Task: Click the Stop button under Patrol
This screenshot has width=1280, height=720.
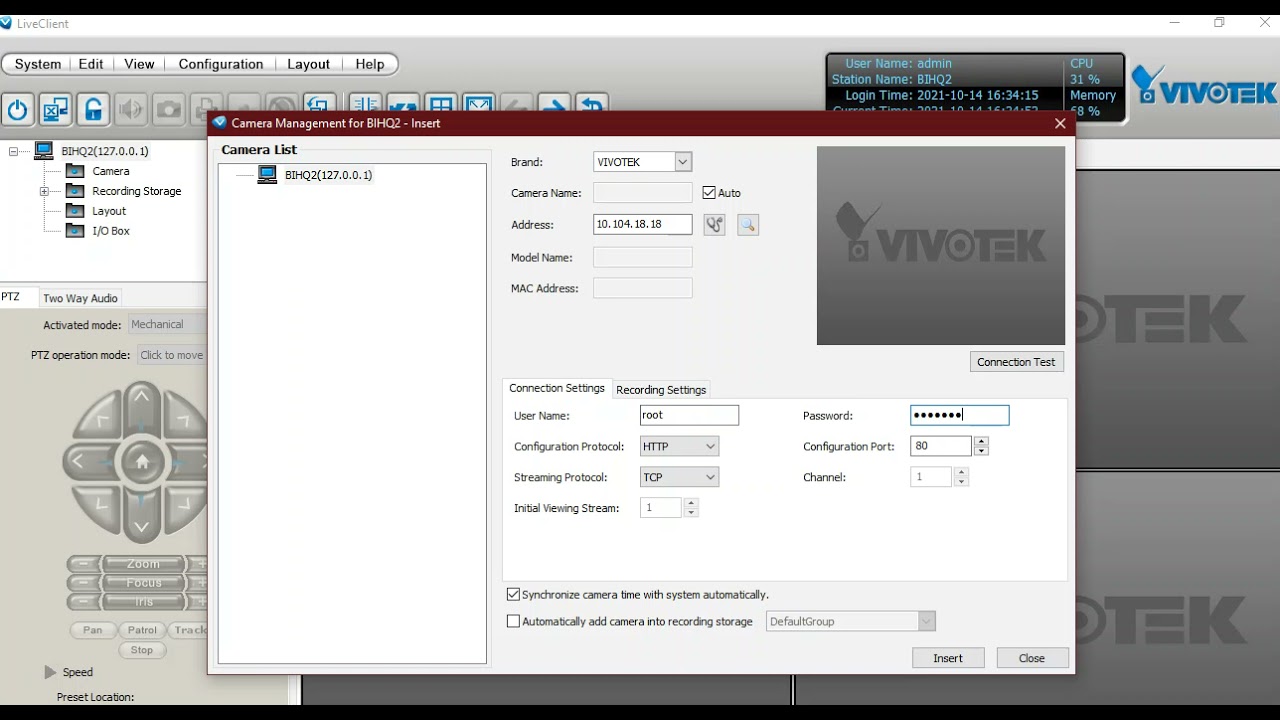Action: 142,650
